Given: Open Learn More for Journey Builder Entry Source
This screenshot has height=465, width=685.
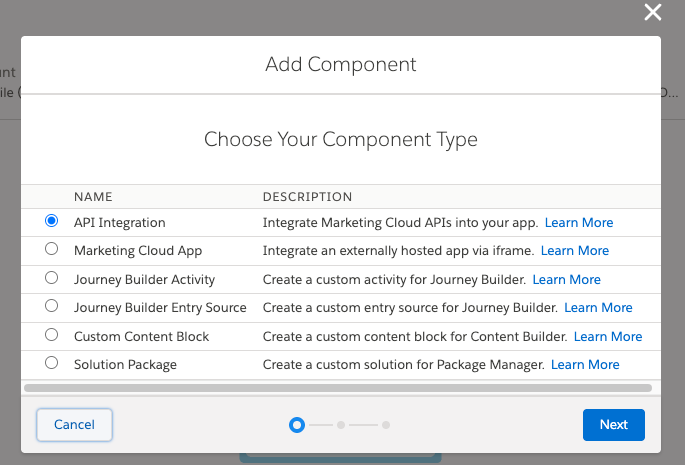Looking at the screenshot, I should coord(598,307).
